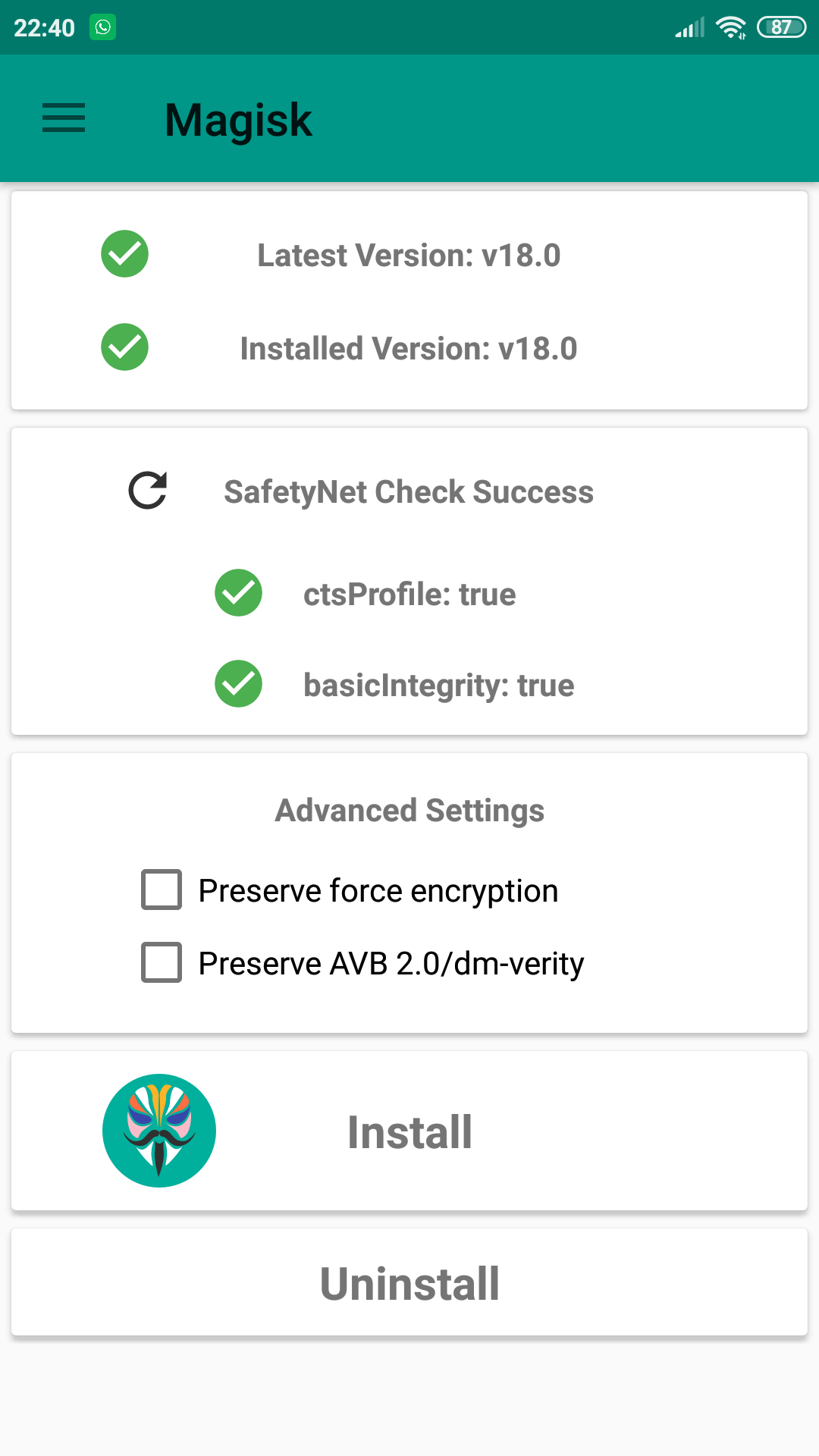Tap the Latest Version v18.0 text

click(x=409, y=256)
